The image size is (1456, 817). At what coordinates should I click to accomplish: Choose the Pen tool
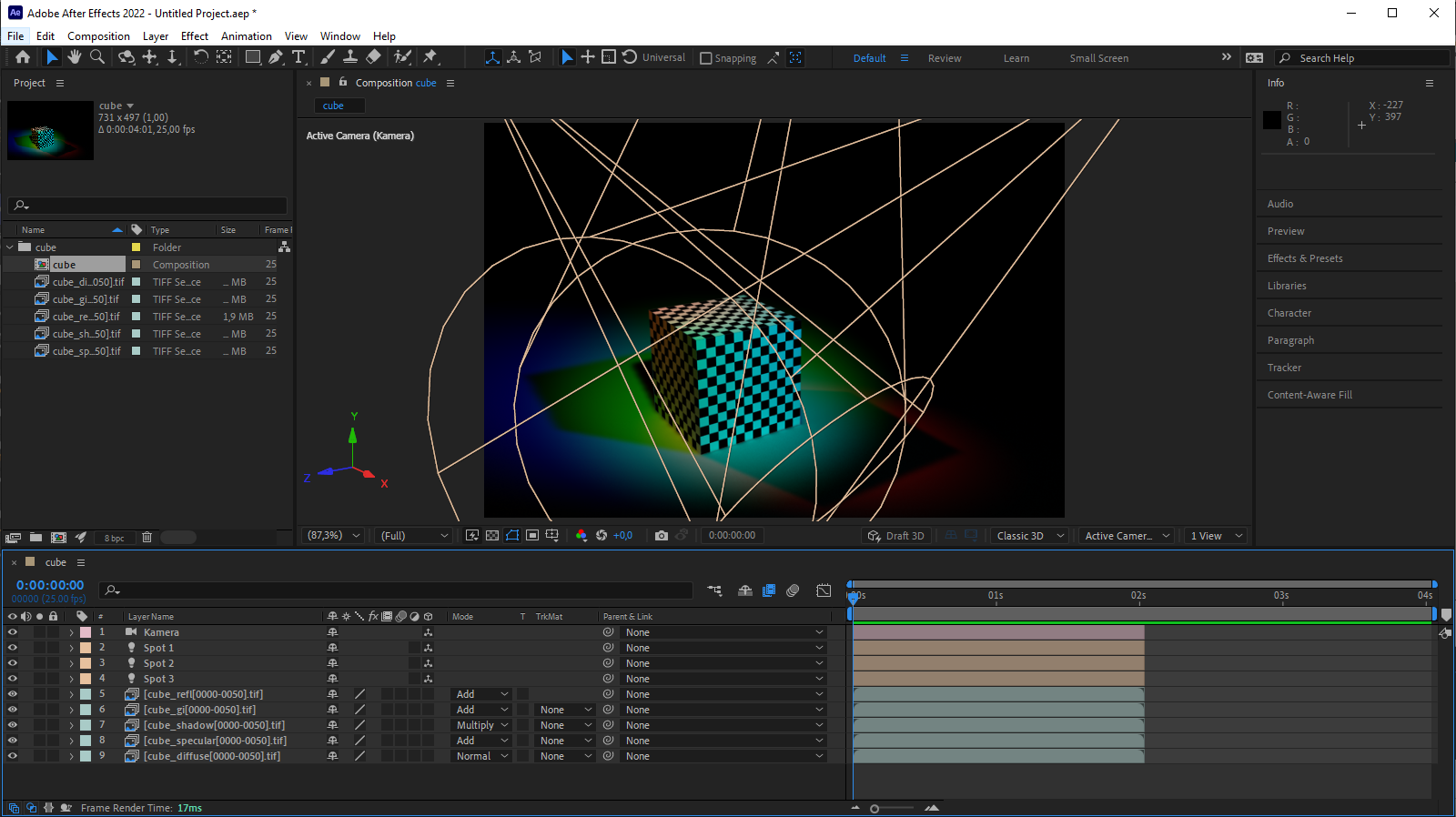point(276,57)
